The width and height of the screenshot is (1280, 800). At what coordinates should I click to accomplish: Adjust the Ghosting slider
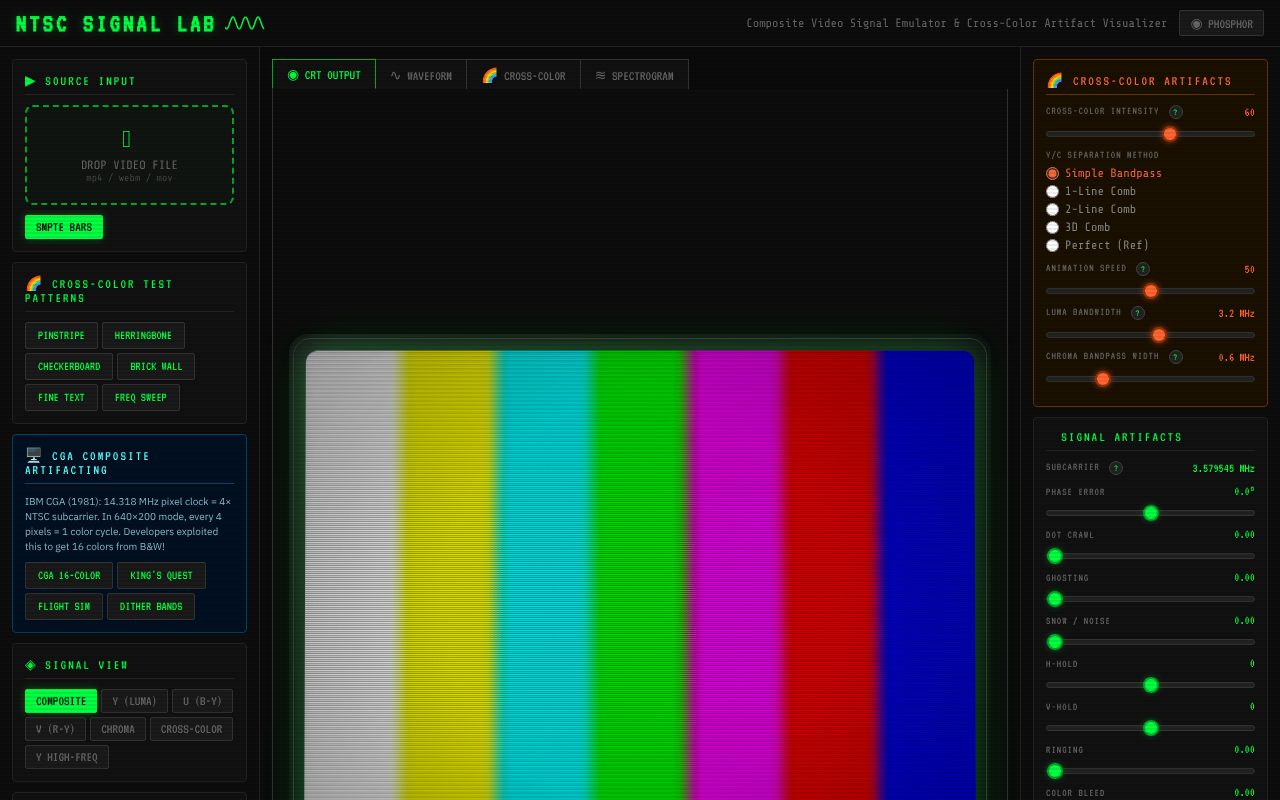click(1150, 599)
